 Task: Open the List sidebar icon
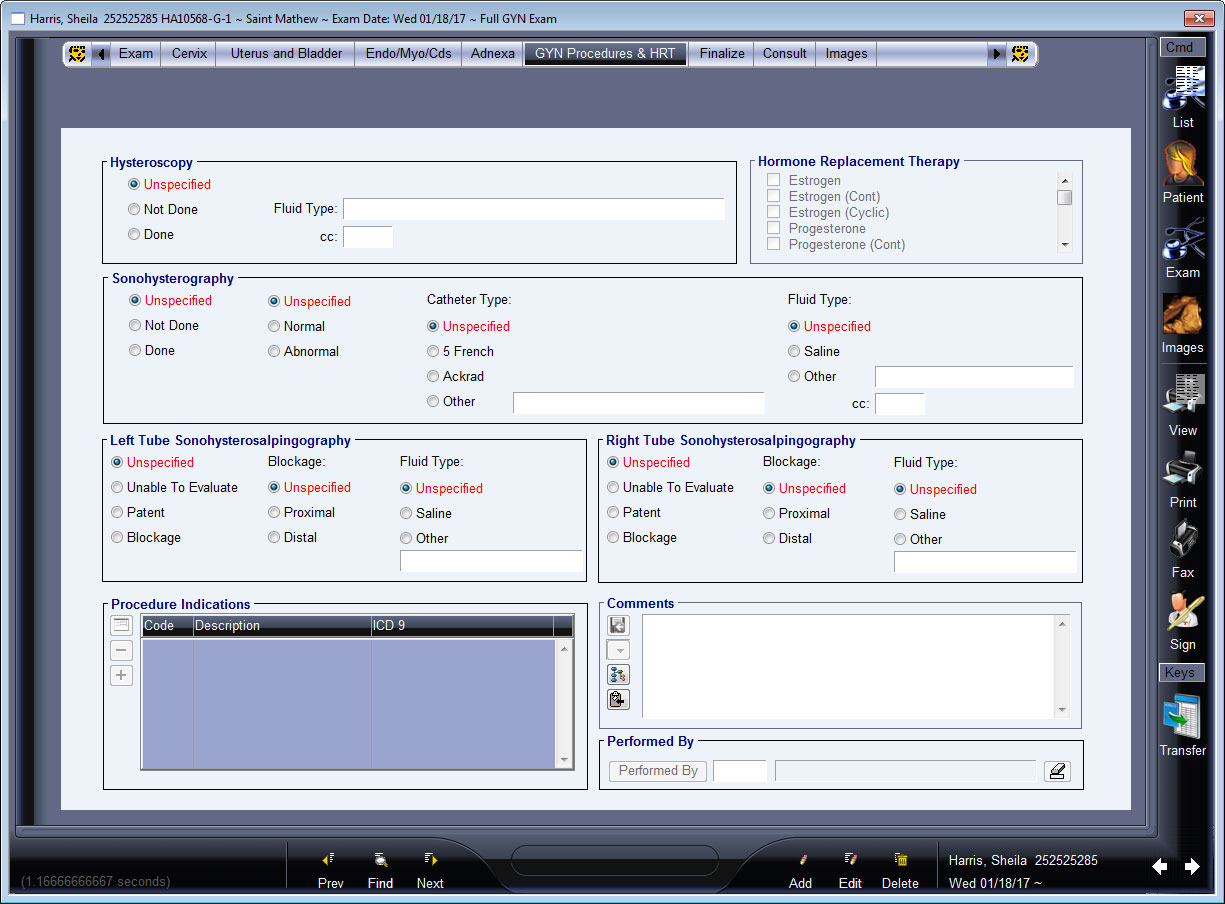(1183, 88)
